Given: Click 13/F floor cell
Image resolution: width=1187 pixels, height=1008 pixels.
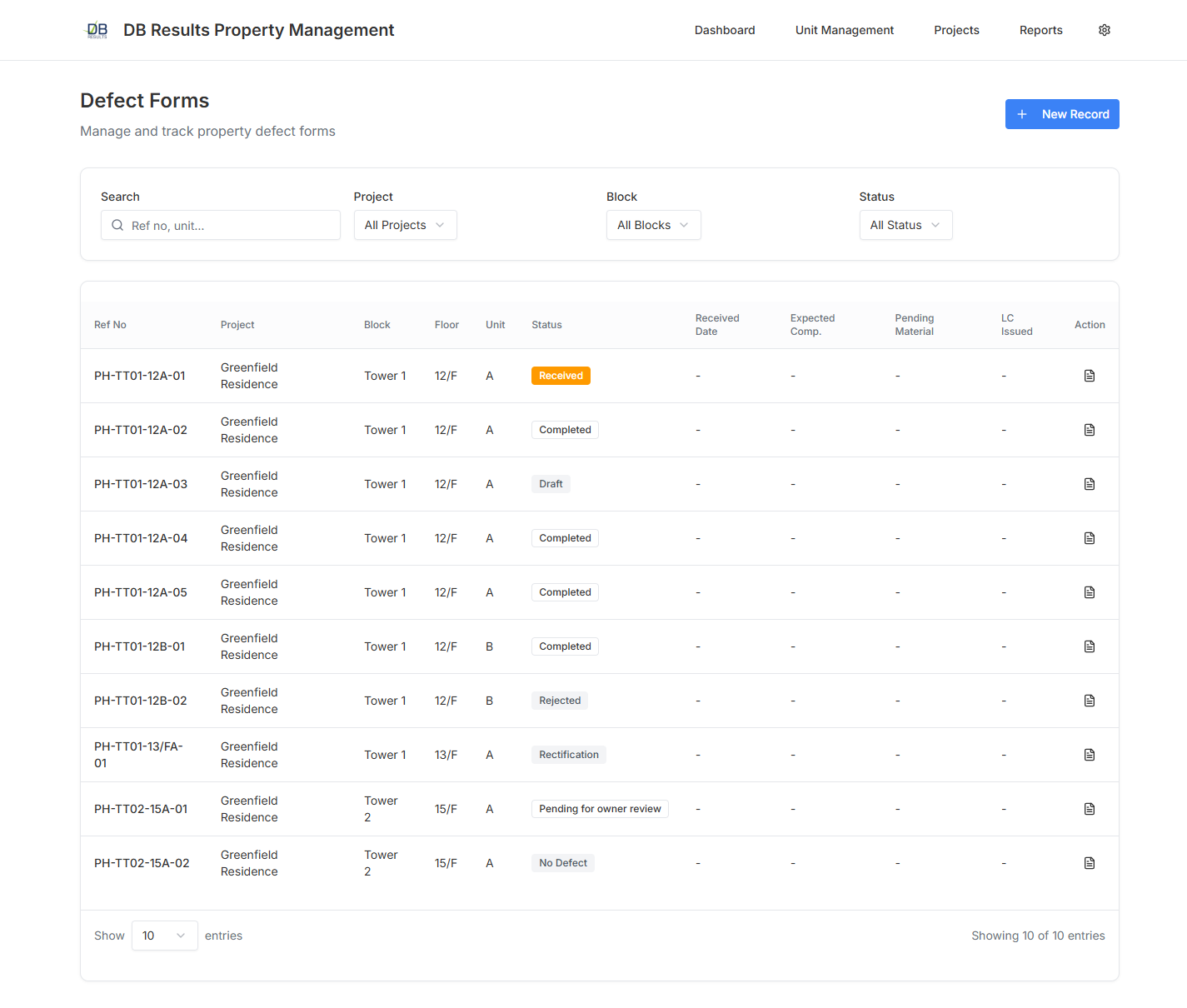Looking at the screenshot, I should click(446, 755).
